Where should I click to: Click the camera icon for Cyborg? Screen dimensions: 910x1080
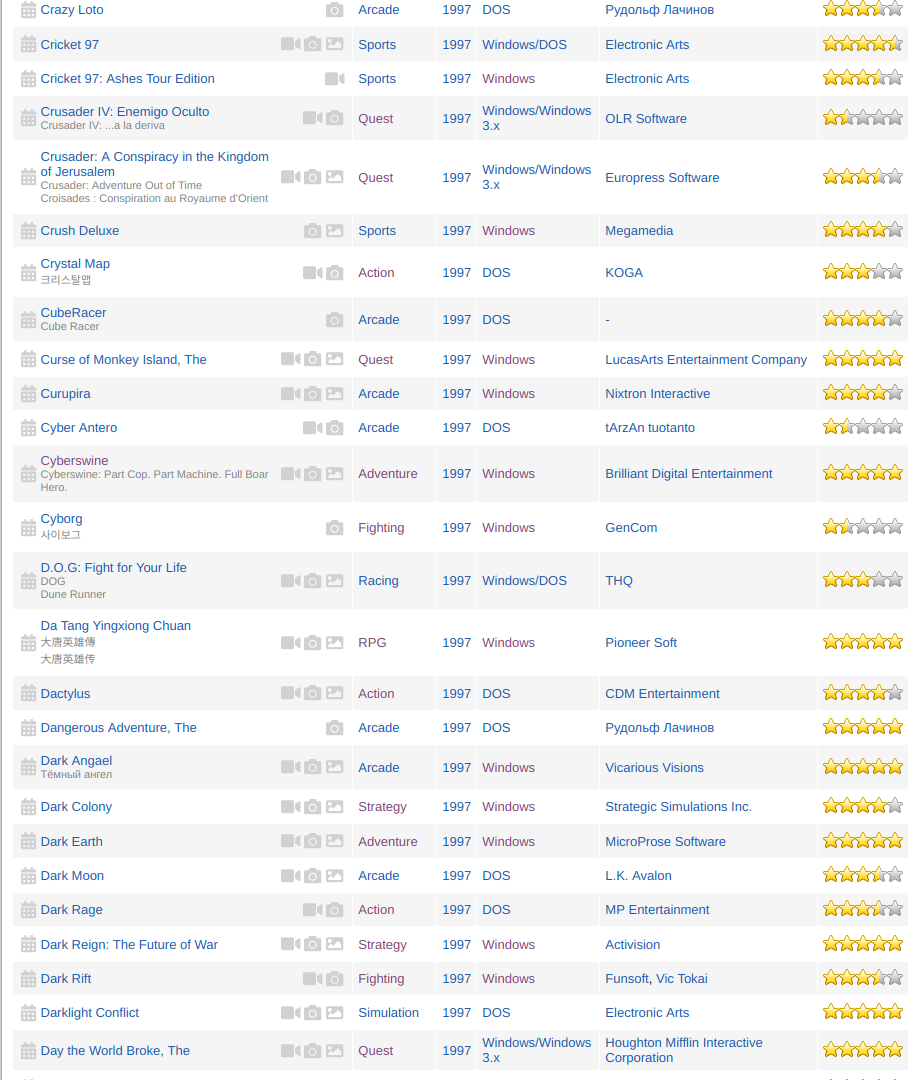[334, 528]
